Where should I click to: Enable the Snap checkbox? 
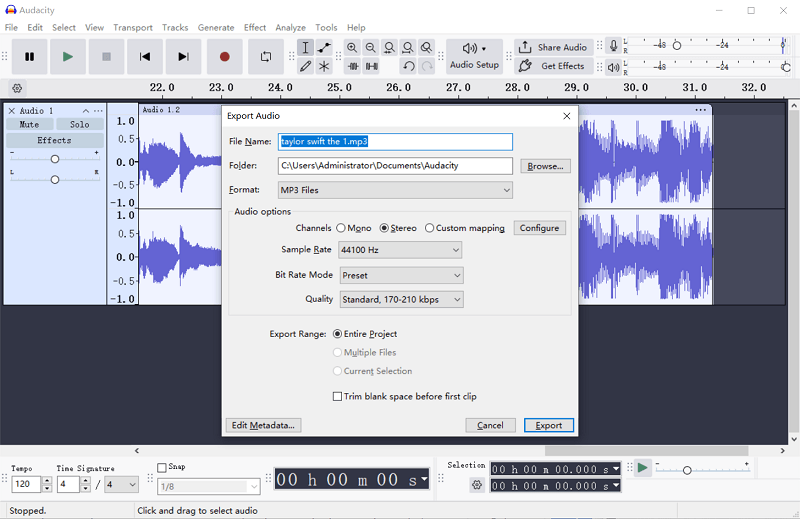[162, 467]
